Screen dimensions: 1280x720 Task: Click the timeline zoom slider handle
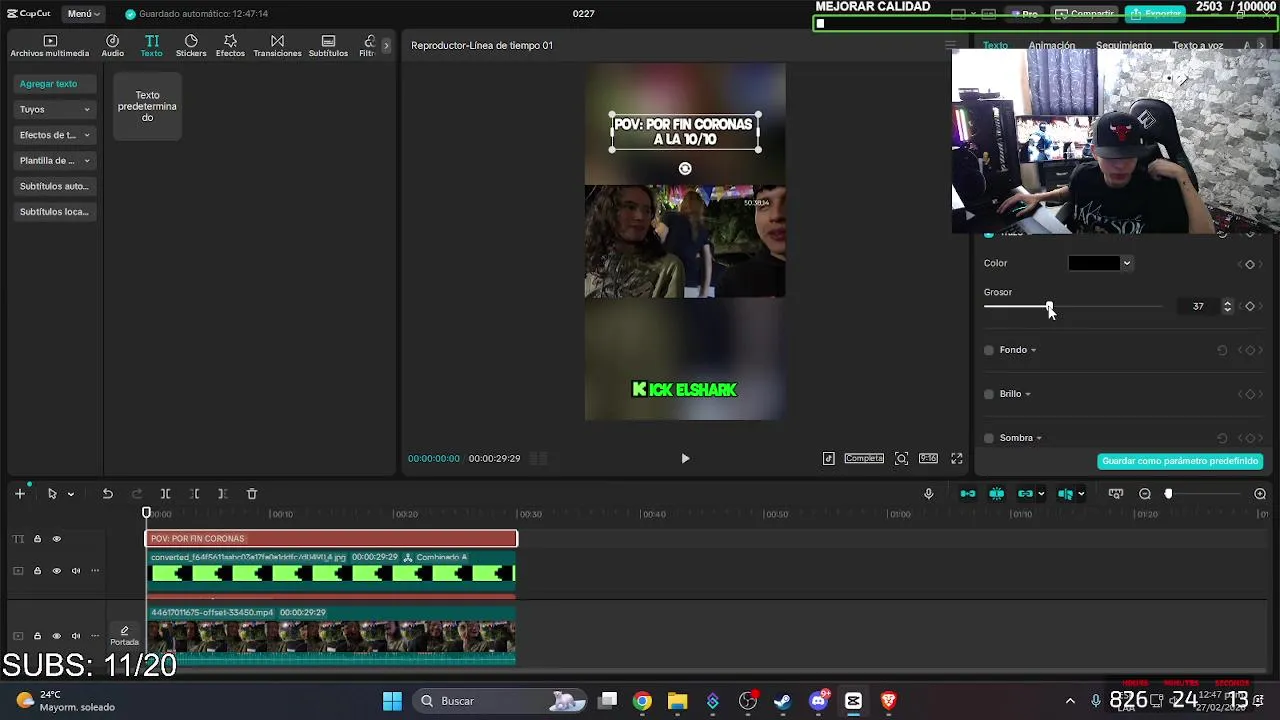pyautogui.click(x=1168, y=494)
